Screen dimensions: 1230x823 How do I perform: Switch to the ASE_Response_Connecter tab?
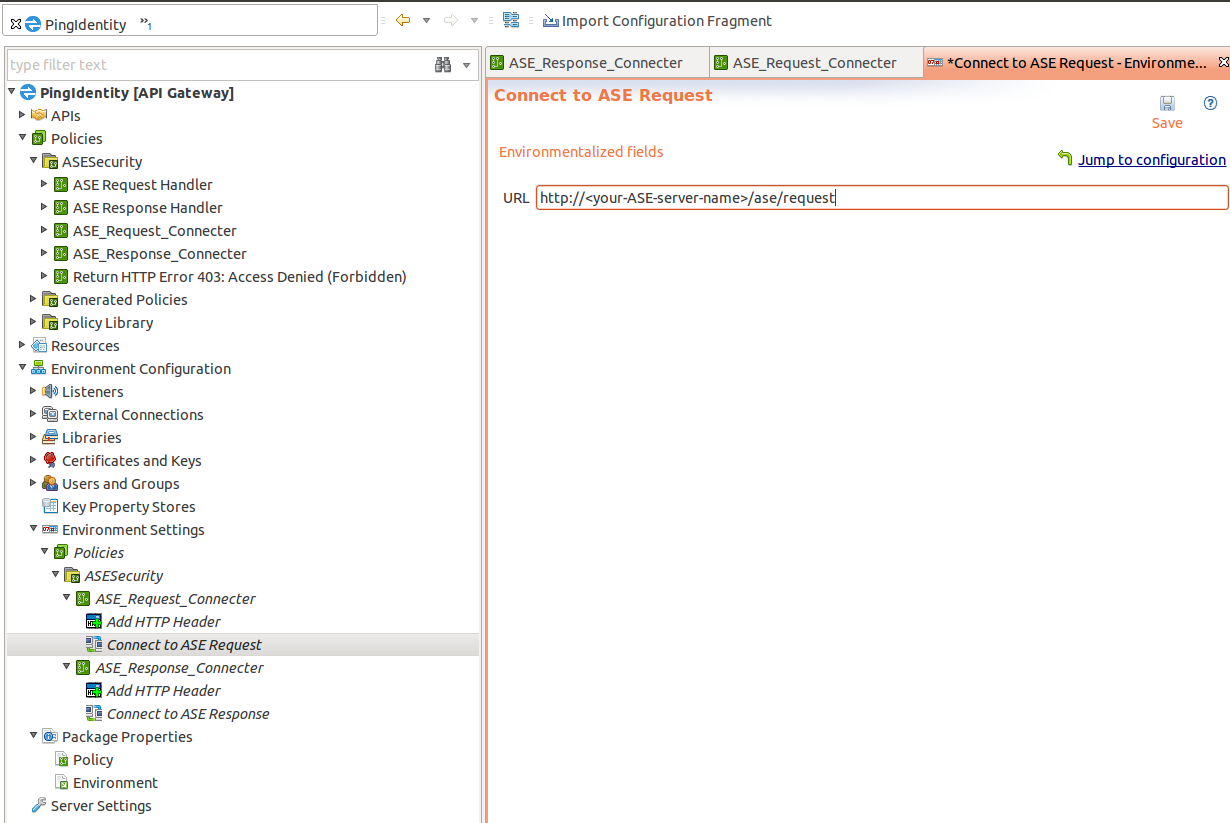[x=595, y=63]
